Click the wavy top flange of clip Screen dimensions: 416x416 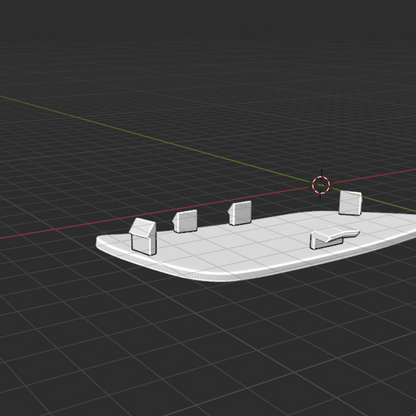[x=338, y=233]
